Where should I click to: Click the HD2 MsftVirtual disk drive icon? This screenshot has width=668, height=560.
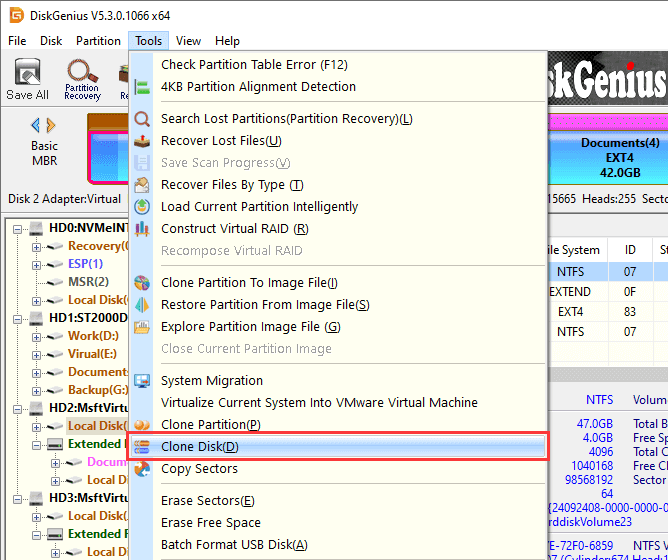pyautogui.click(x=36, y=408)
